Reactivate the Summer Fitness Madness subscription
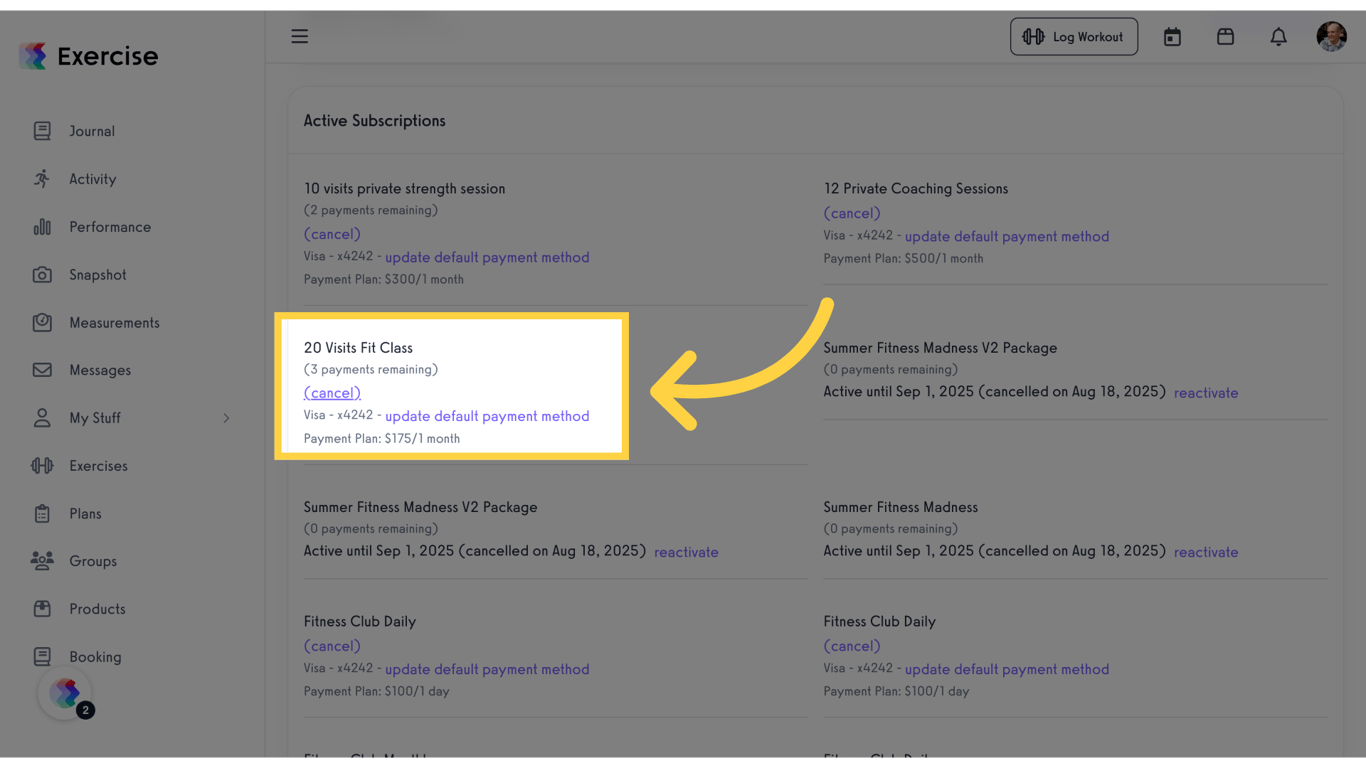Image resolution: width=1366 pixels, height=768 pixels. click(1206, 551)
